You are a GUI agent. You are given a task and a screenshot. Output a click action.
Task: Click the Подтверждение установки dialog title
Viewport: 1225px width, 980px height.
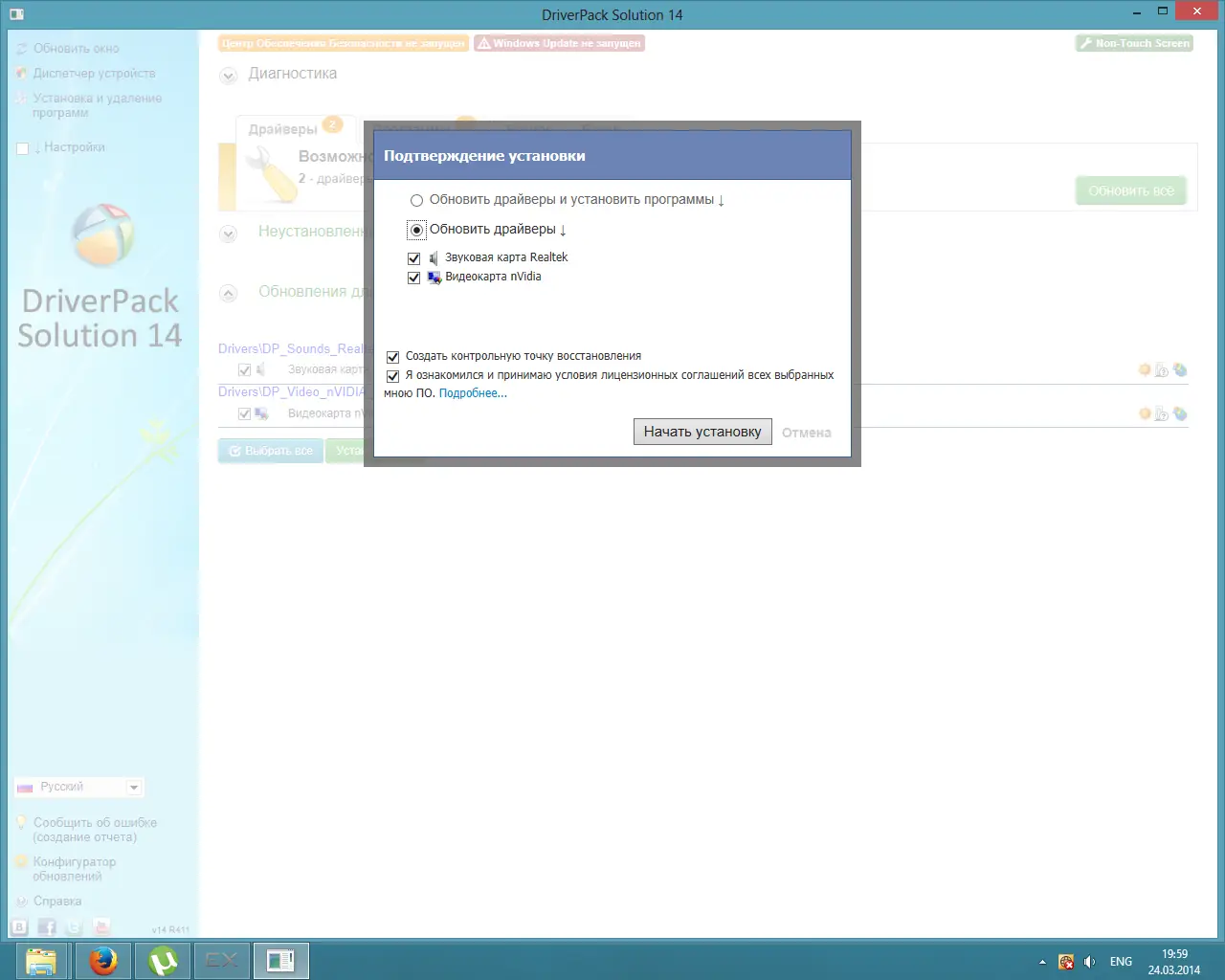click(484, 156)
